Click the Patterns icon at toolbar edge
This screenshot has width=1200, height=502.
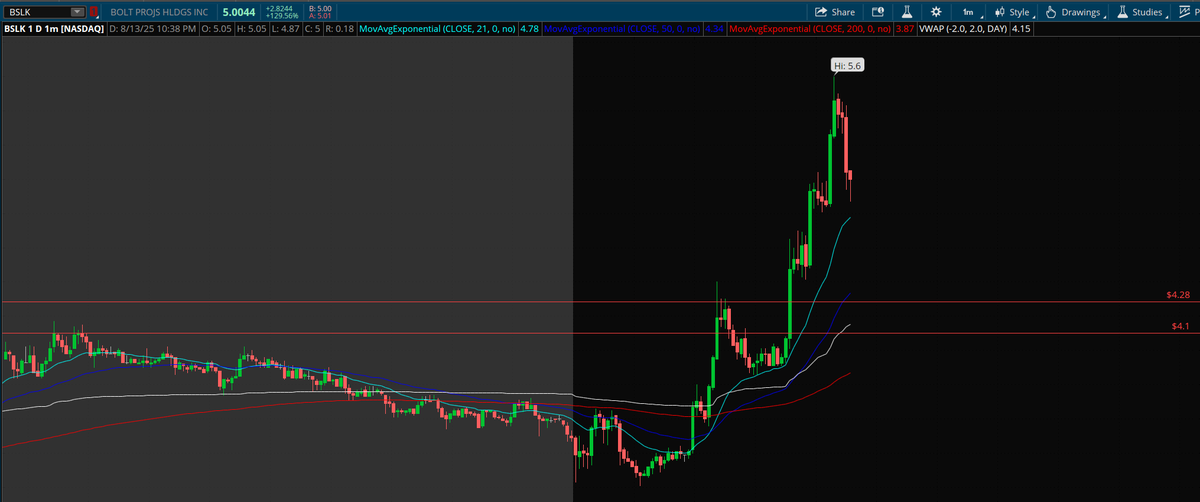1185,12
